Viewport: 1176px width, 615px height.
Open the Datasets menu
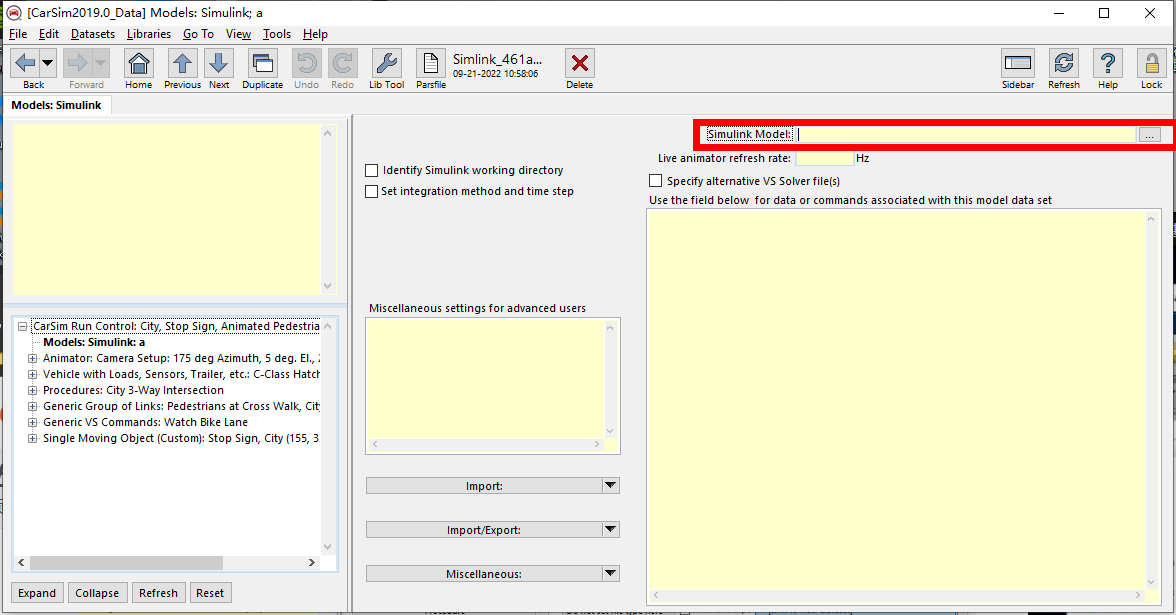93,34
